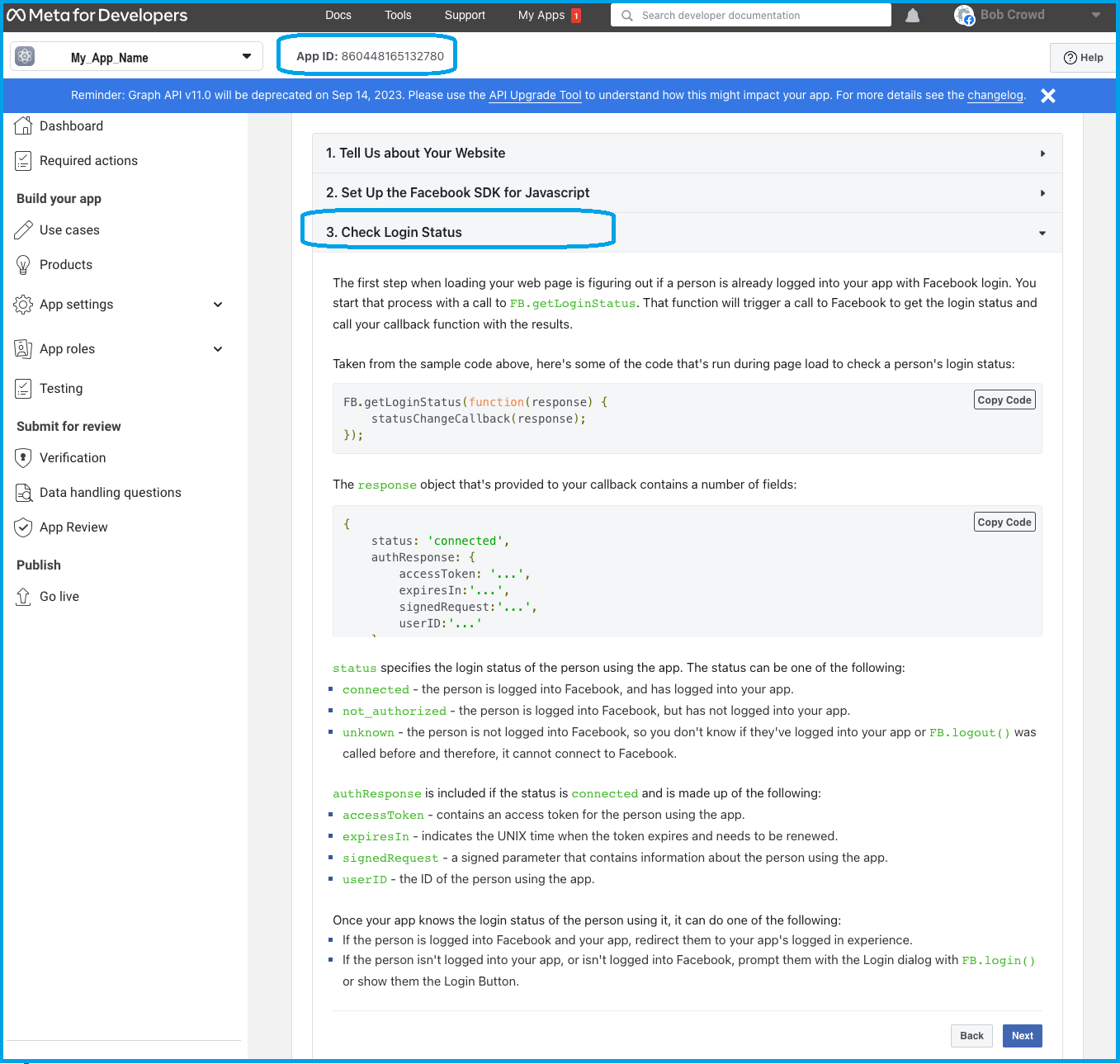Click the Help button
1120x1064 pixels.
(x=1083, y=58)
